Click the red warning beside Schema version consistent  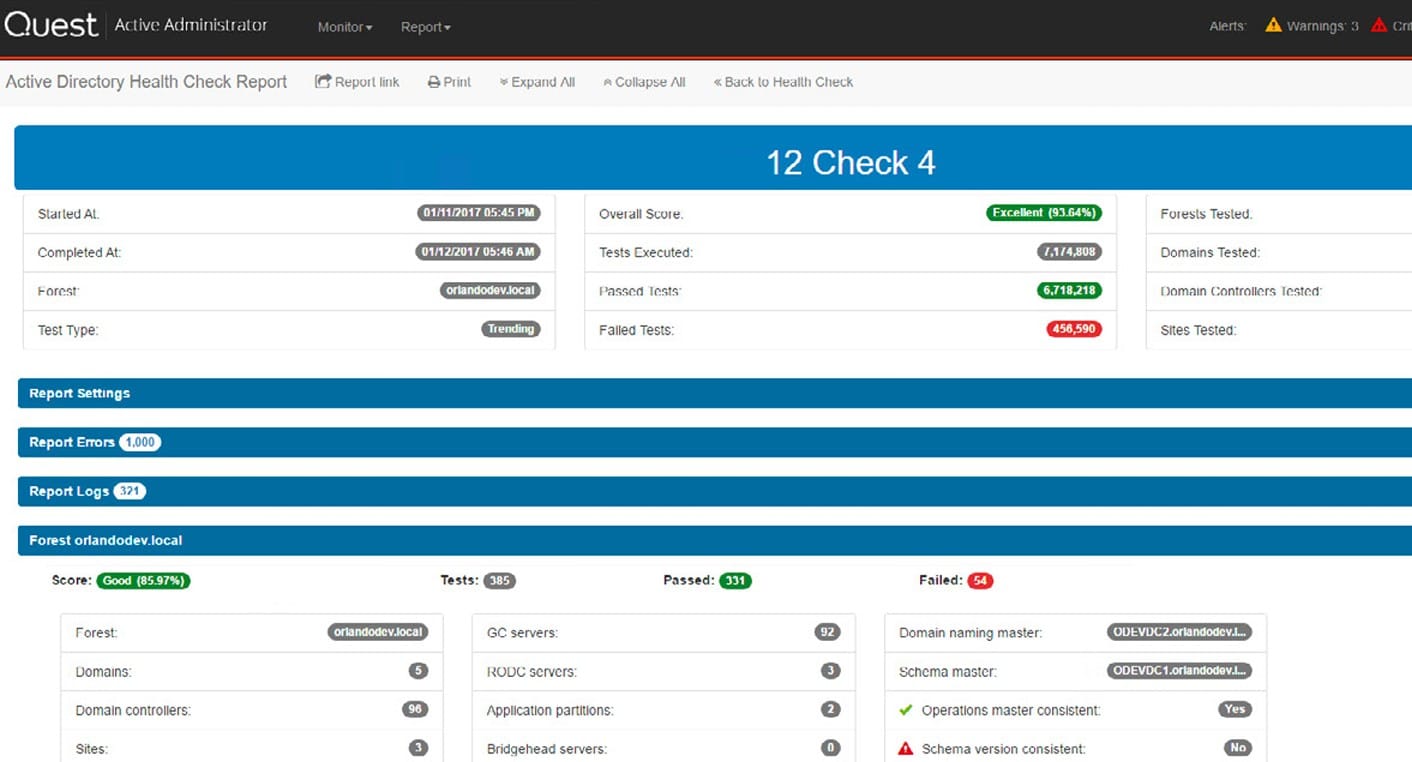click(x=906, y=748)
